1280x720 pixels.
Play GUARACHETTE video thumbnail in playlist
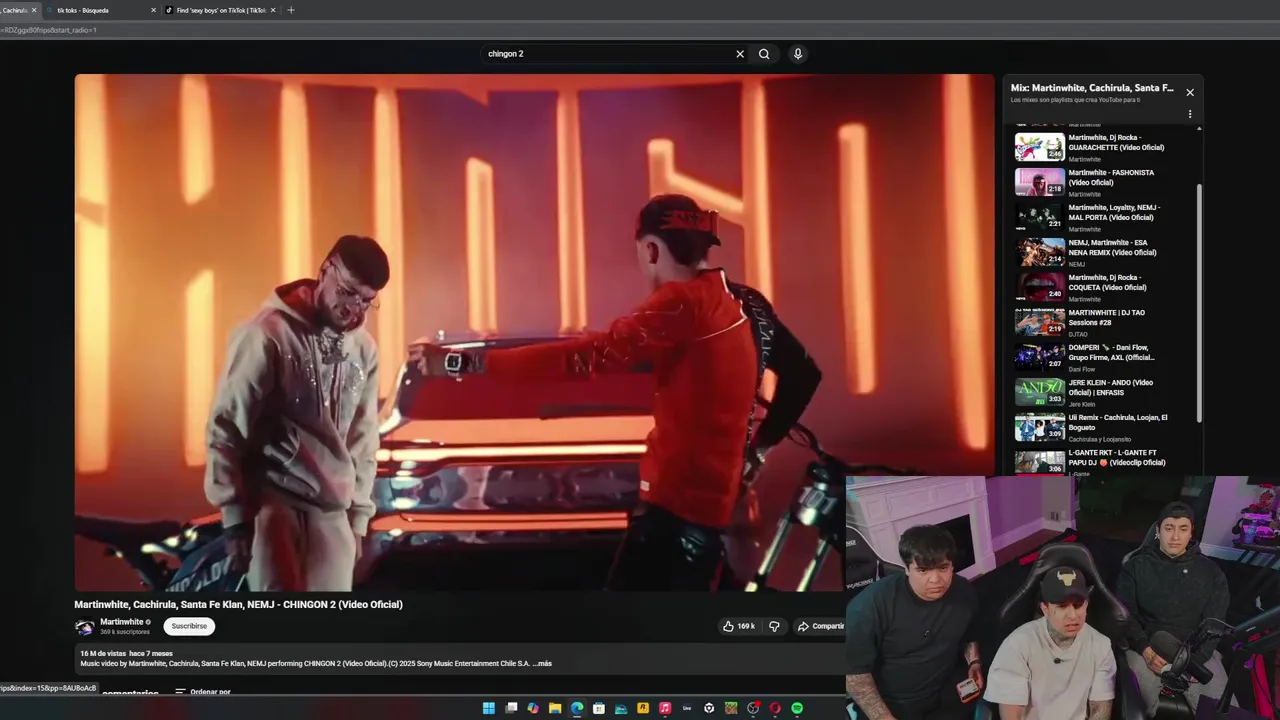click(1040, 147)
